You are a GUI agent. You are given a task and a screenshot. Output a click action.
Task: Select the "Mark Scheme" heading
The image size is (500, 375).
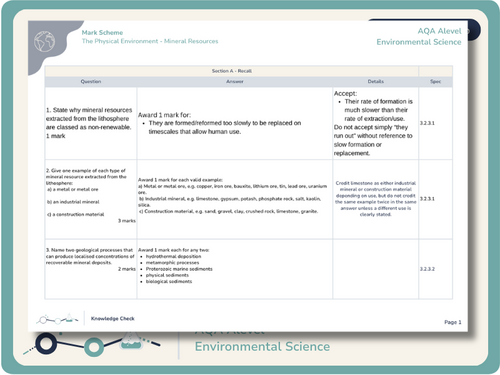pos(102,33)
